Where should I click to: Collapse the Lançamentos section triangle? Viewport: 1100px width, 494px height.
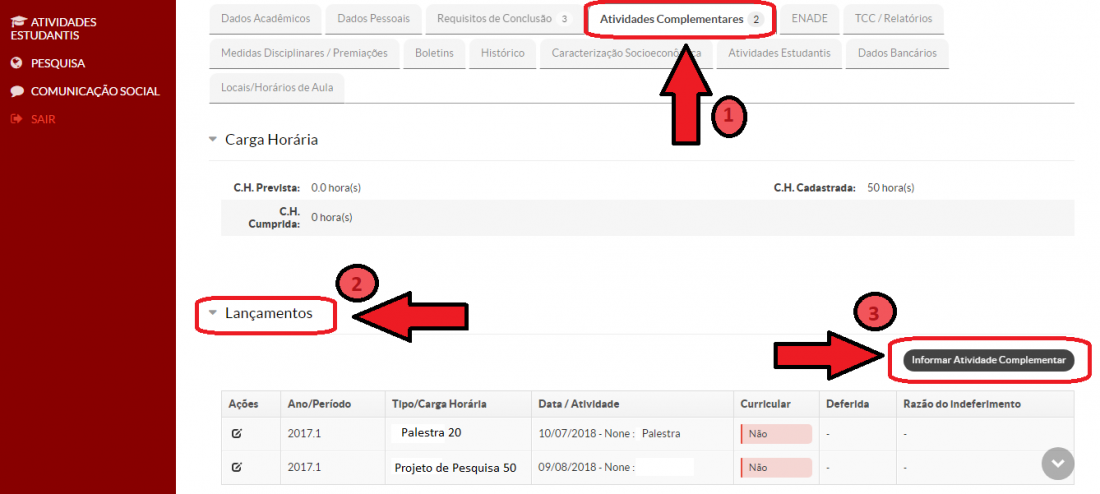coord(213,314)
